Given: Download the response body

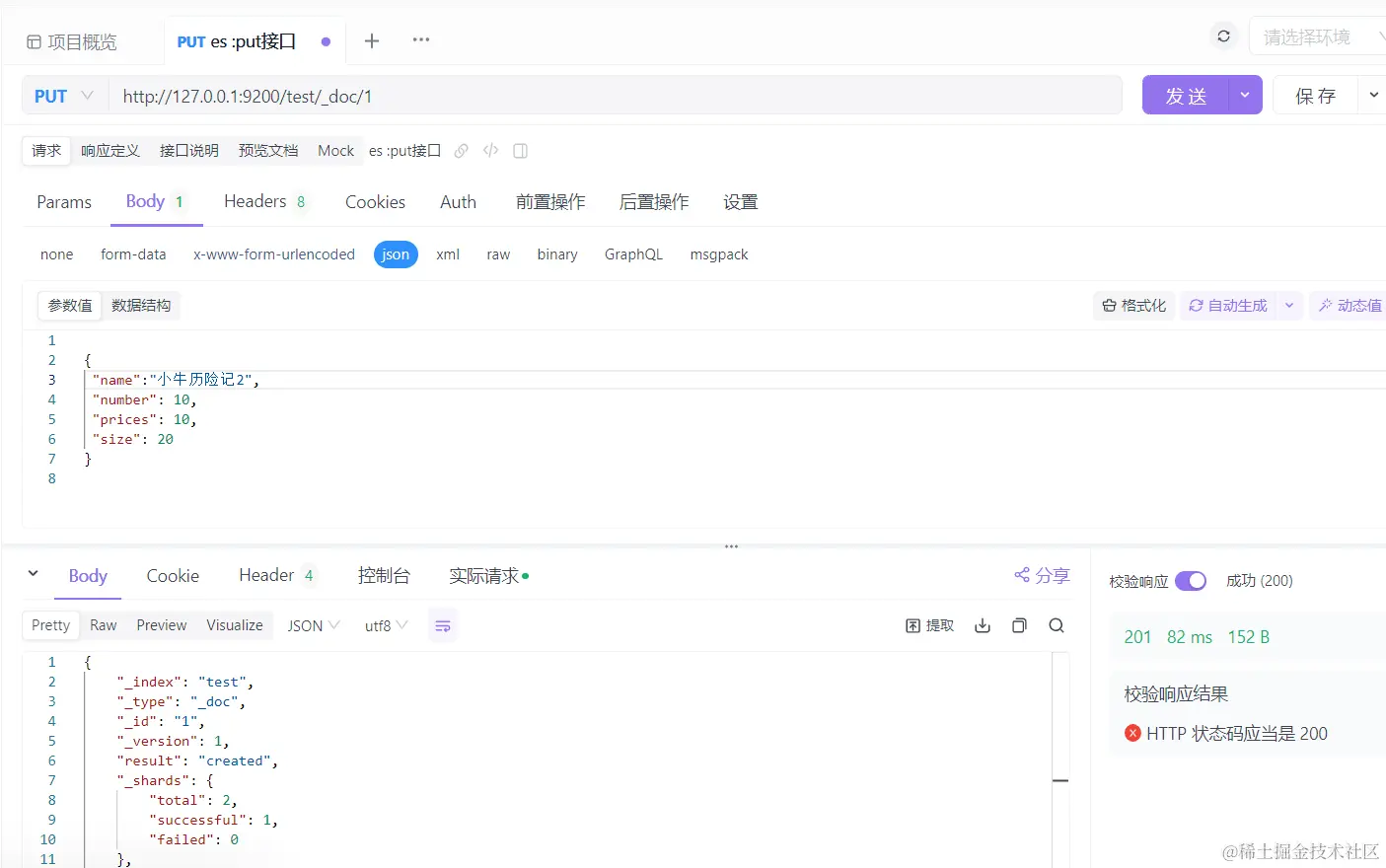Looking at the screenshot, I should 983,625.
